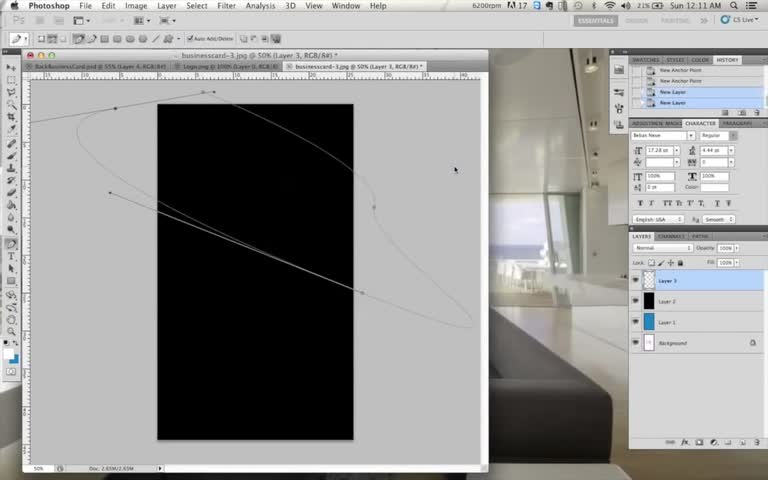The image size is (768, 480).
Task: Toggle Faux Italic in Character panel
Action: click(x=651, y=203)
